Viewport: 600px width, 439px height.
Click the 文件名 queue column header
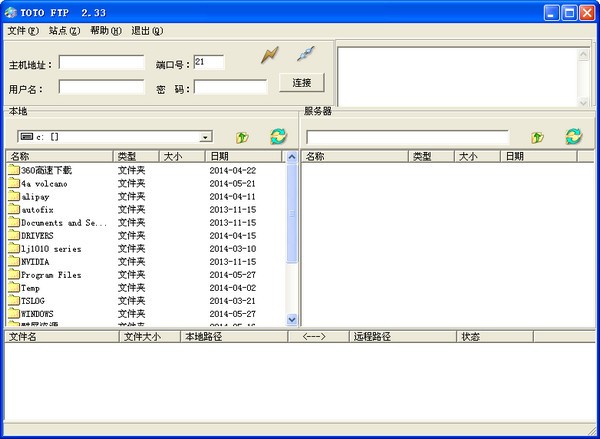coord(62,337)
